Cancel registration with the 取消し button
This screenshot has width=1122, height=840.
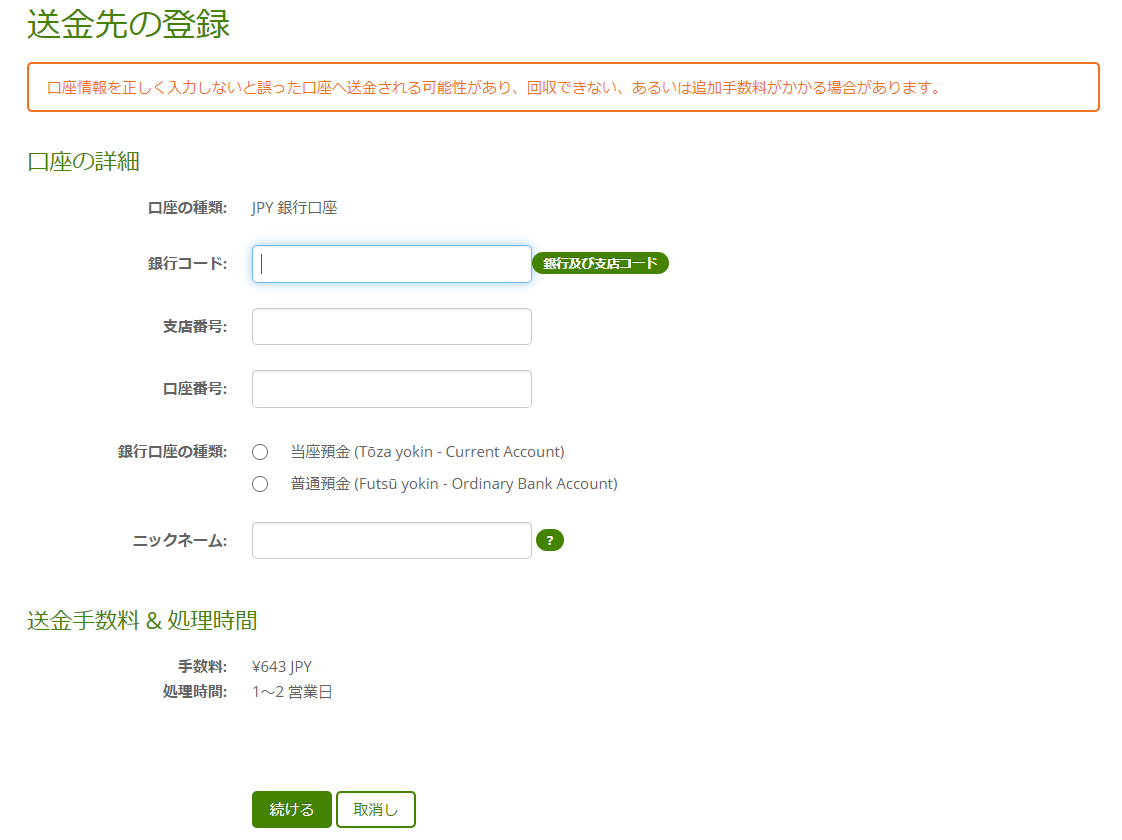point(376,809)
